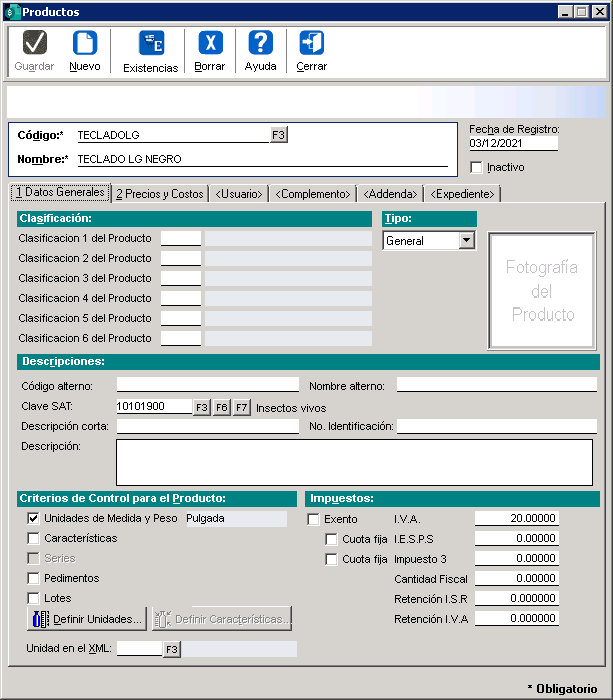Click the Cantidad Fiscal value field
This screenshot has height=700, width=613.
pos(517,579)
